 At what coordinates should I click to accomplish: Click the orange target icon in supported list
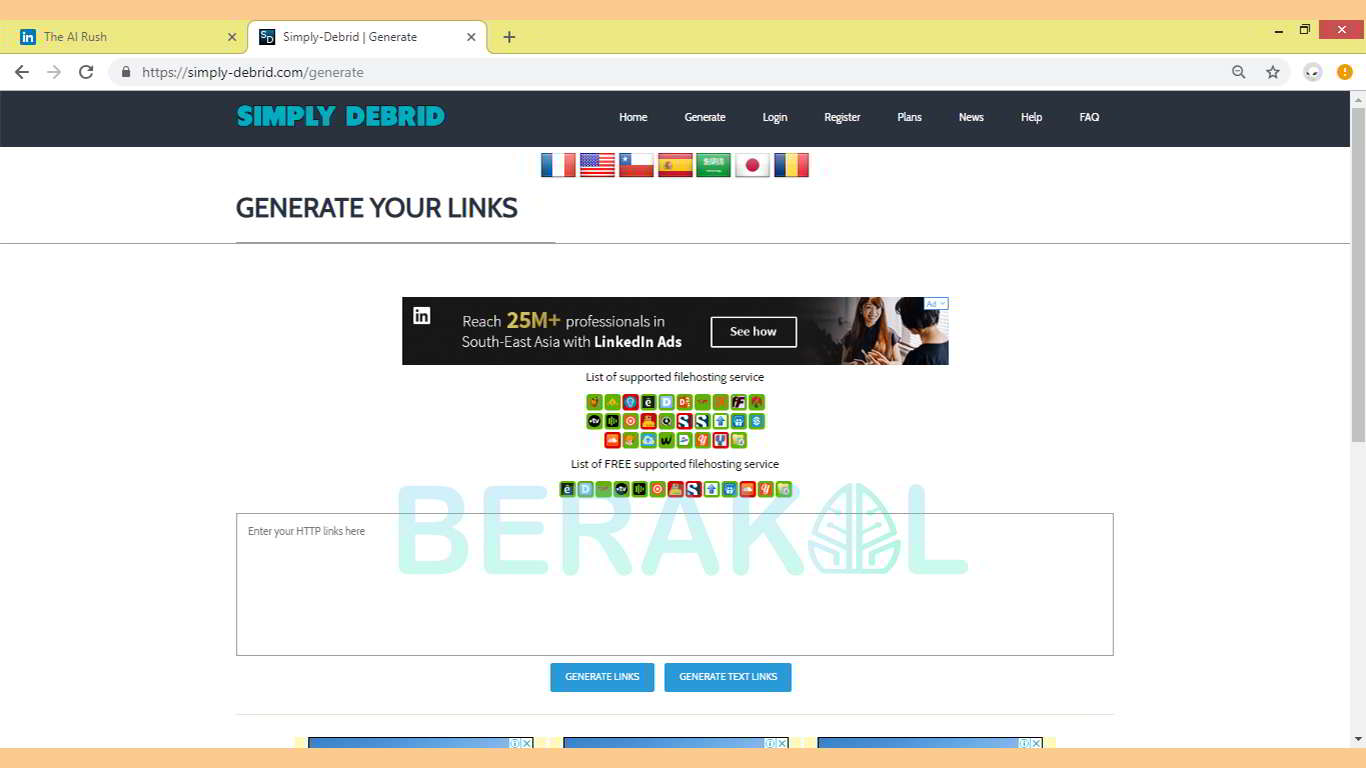[630, 421]
